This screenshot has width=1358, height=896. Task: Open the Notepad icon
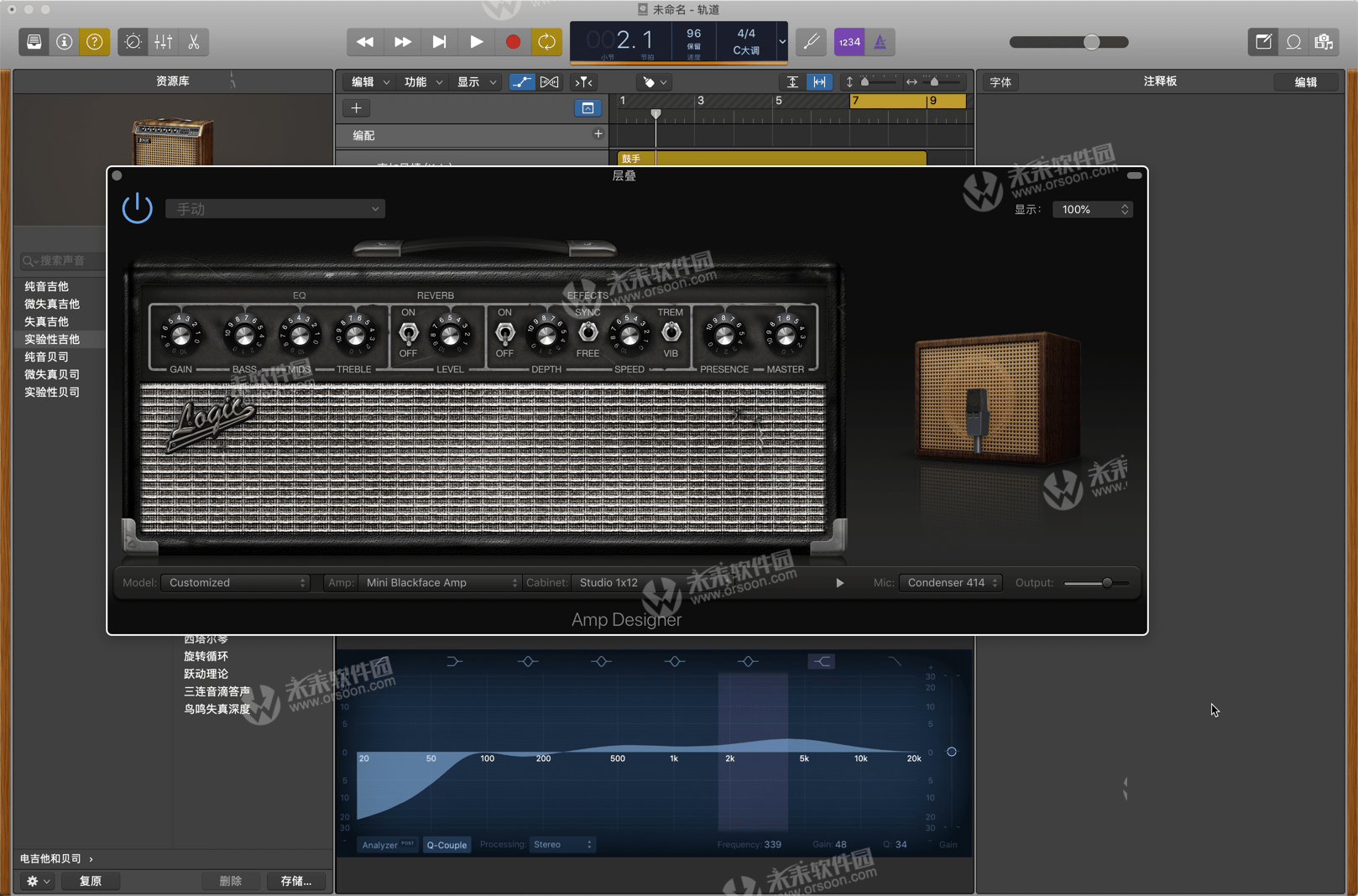[x=1263, y=42]
